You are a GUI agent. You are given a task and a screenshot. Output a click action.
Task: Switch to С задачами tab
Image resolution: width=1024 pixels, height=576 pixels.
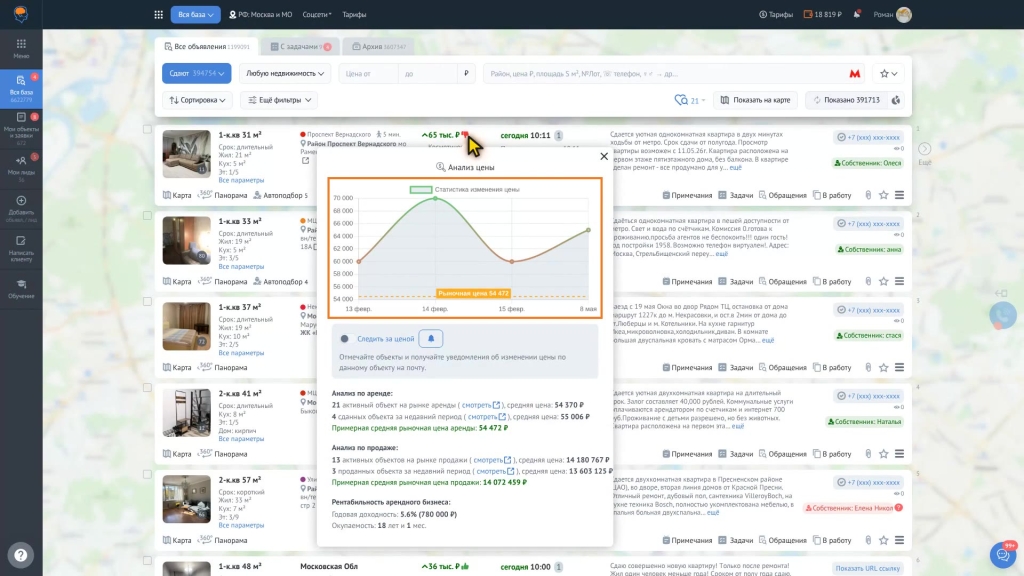(x=300, y=46)
